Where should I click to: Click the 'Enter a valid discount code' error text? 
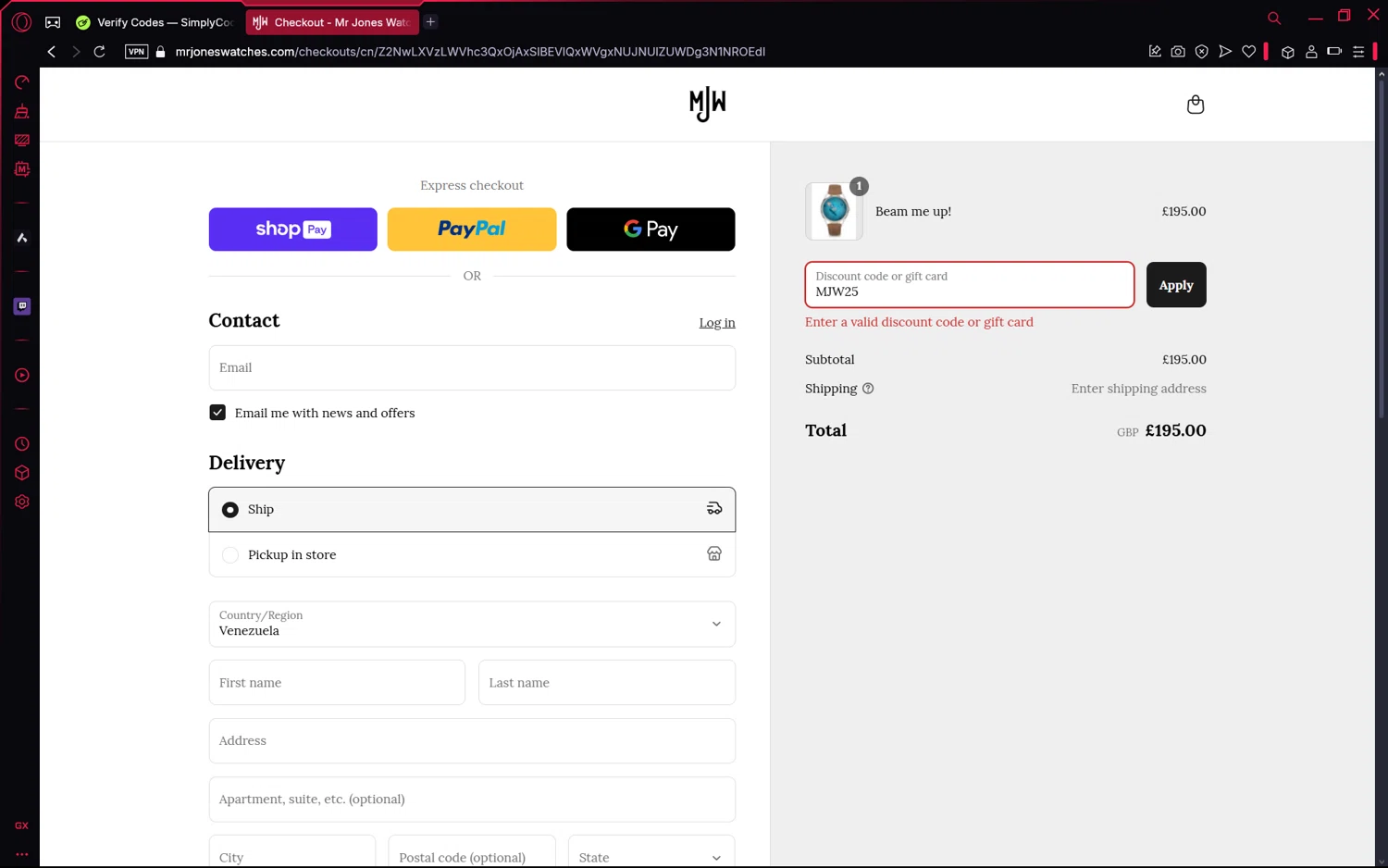tap(919, 322)
